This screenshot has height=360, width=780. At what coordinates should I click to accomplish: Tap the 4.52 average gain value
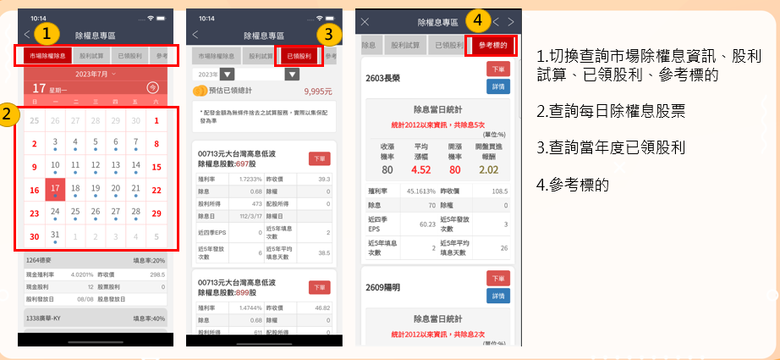[421, 170]
